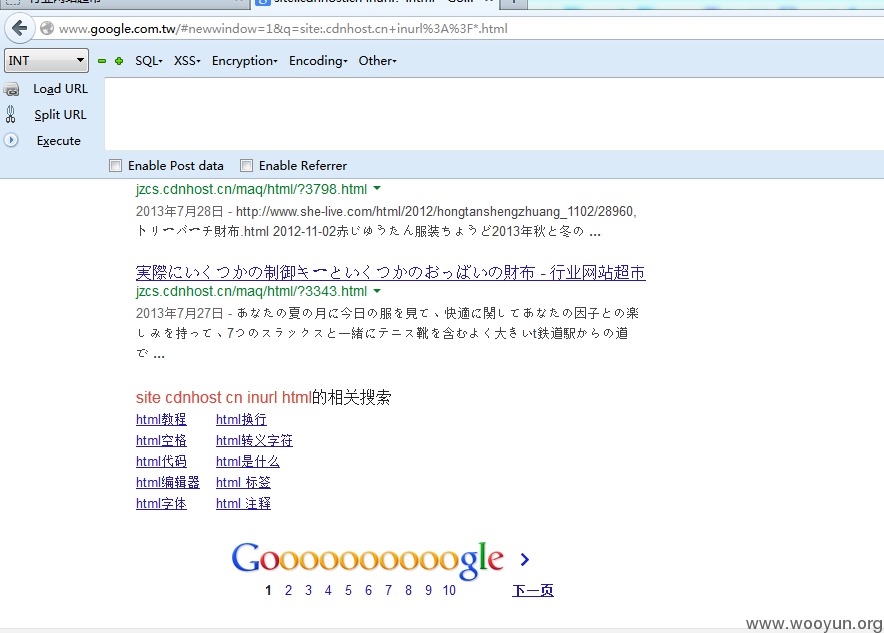This screenshot has height=633, width=884.
Task: Click the Split URL scissors icon
Action: tap(11, 114)
